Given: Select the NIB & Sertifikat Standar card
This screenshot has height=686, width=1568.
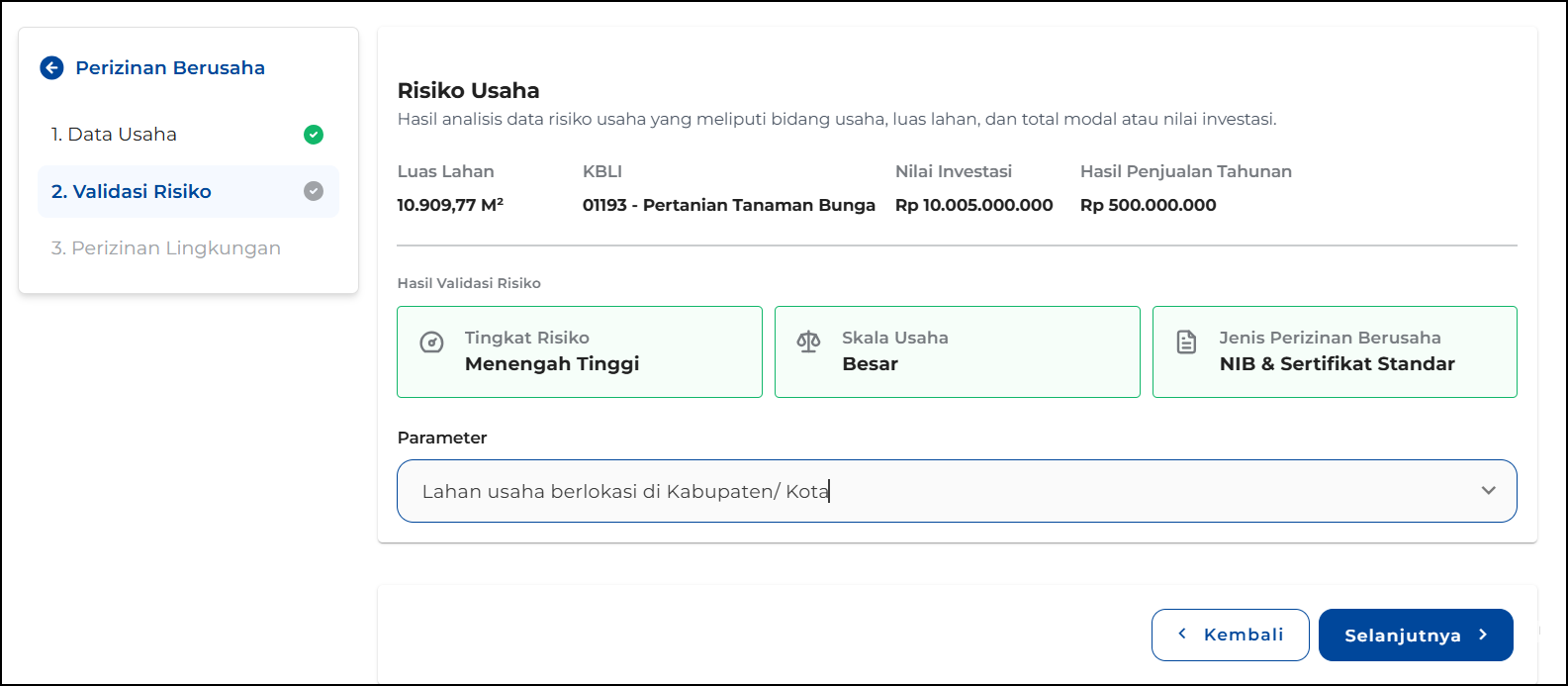Looking at the screenshot, I should pos(1335,351).
